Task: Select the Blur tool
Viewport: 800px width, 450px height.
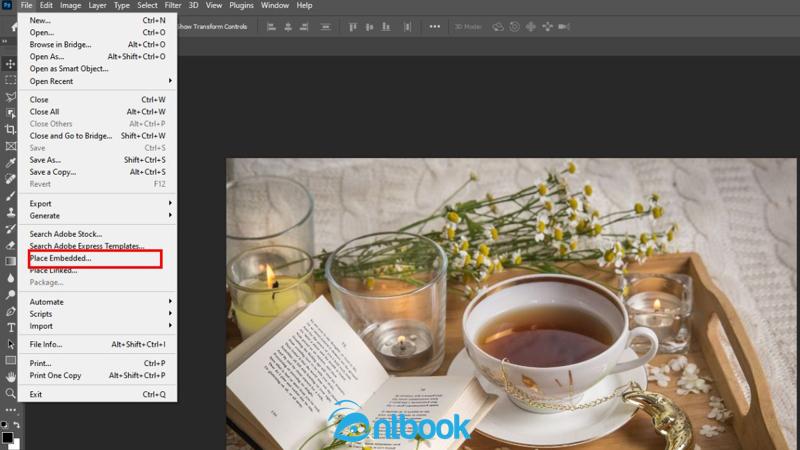Action: (10, 279)
